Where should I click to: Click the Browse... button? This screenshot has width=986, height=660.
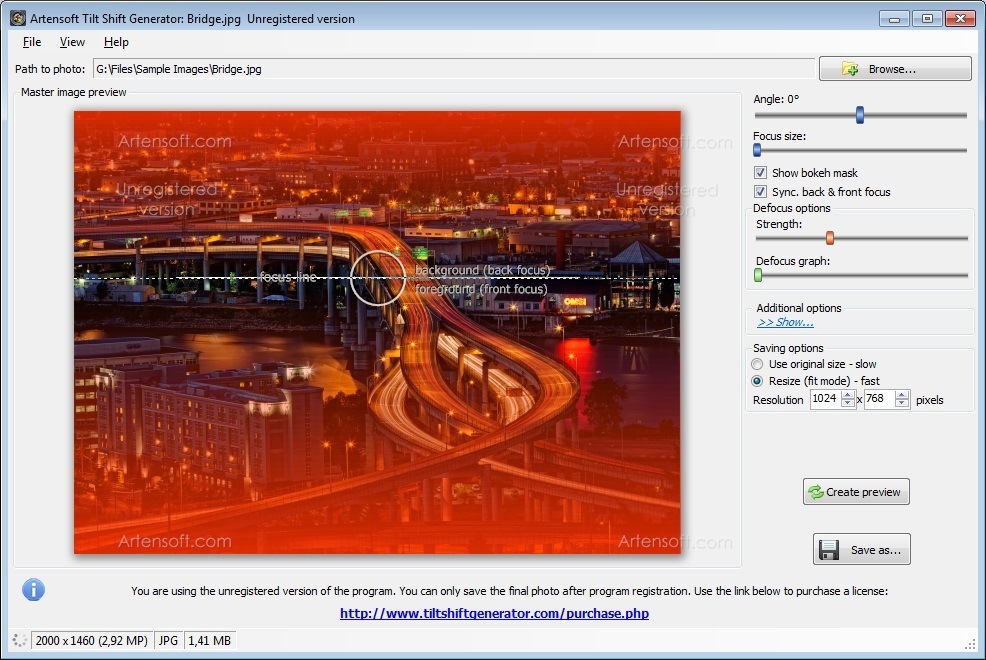pyautogui.click(x=895, y=68)
